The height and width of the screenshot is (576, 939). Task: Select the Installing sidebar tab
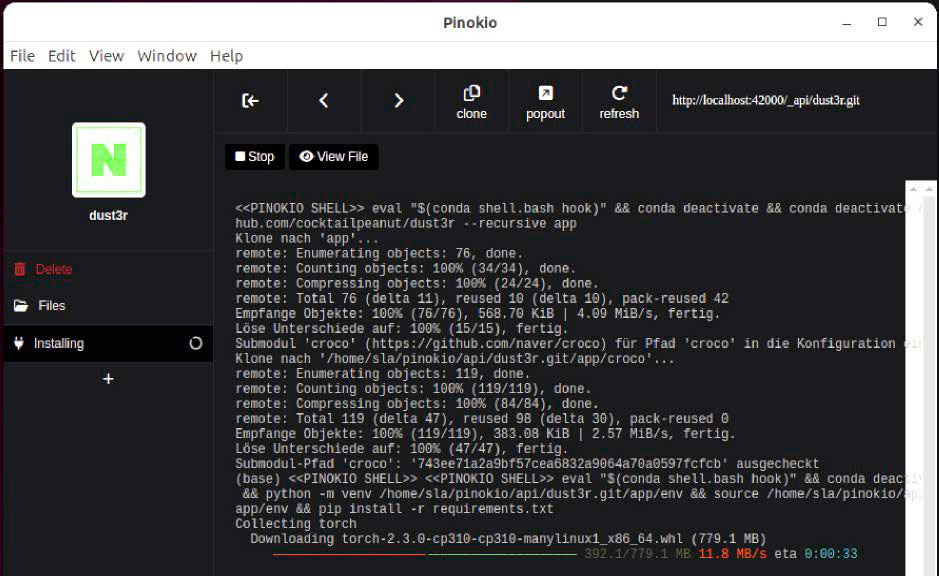point(108,343)
